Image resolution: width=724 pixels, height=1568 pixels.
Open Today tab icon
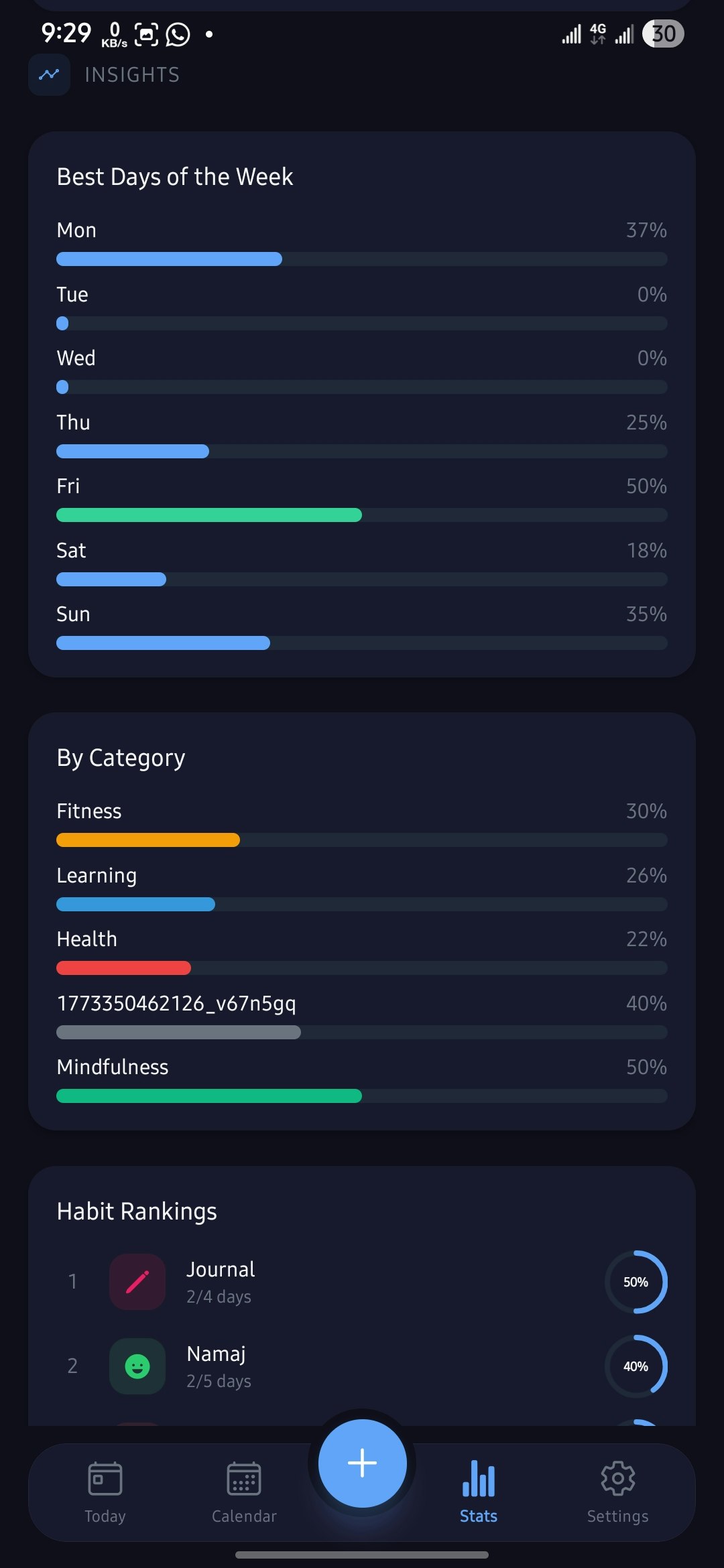(105, 1478)
